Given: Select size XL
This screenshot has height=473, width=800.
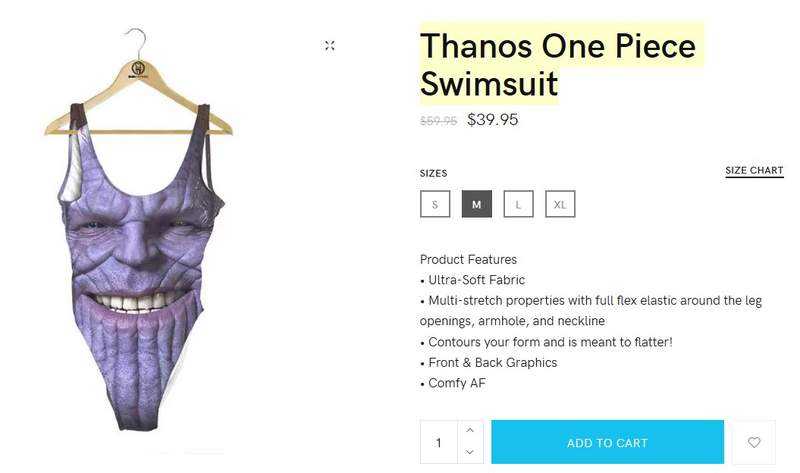Looking at the screenshot, I should 560,204.
